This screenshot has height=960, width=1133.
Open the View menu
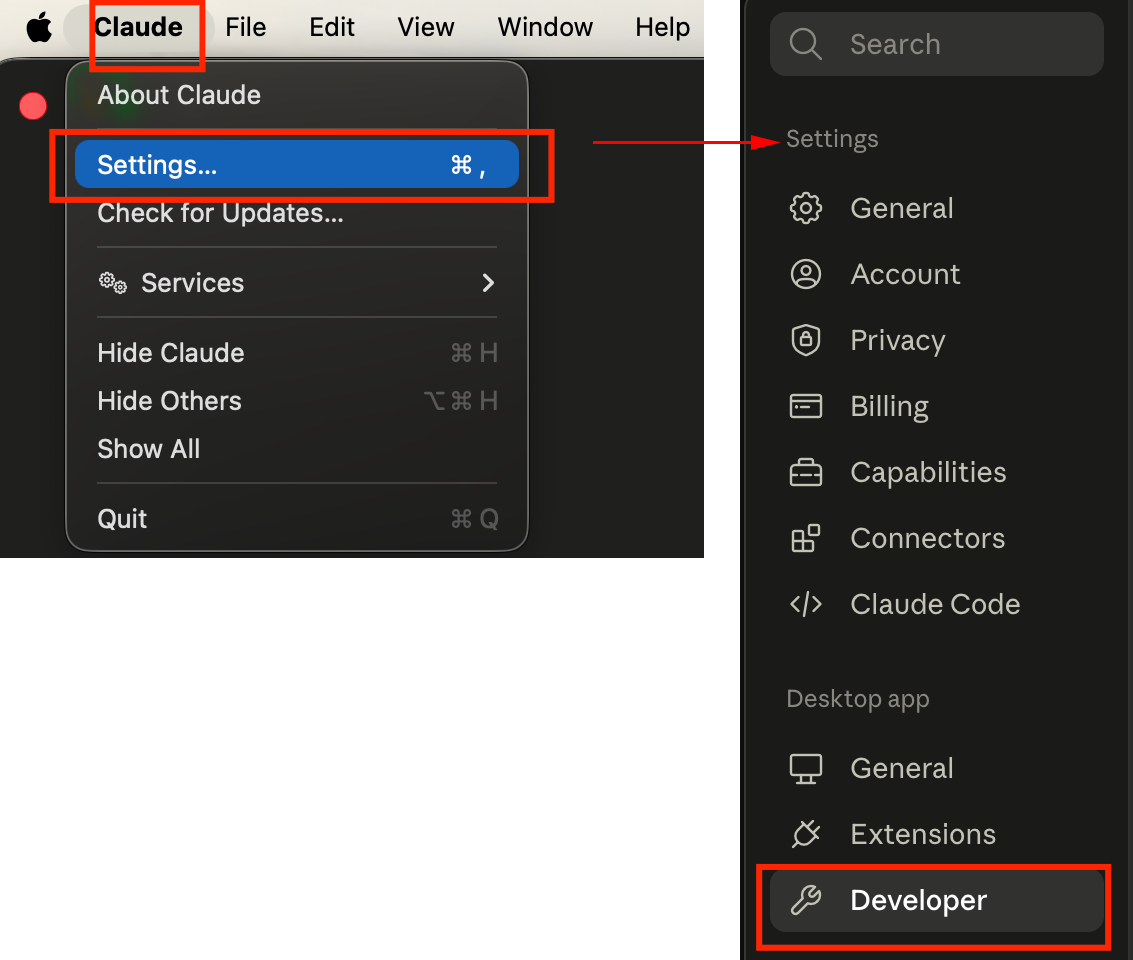click(x=426, y=27)
